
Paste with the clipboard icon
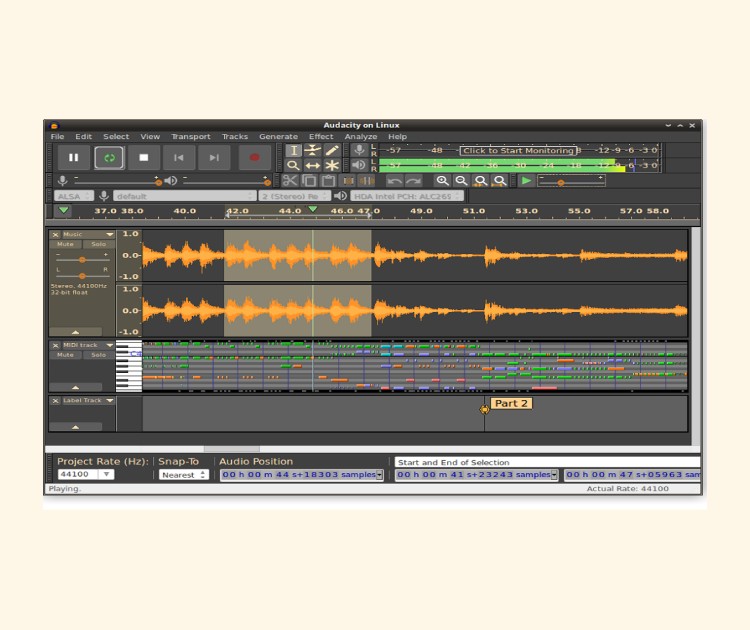328,181
